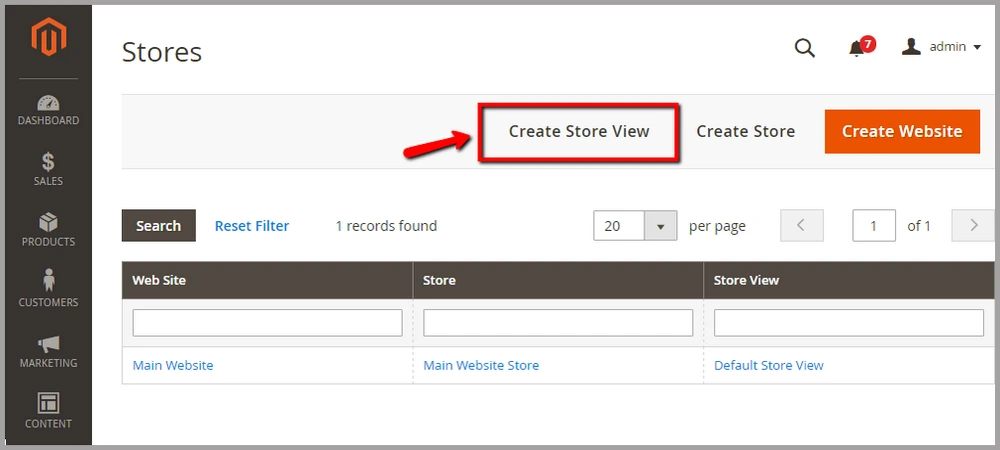
Task: Open the Products box icon
Action: click(48, 222)
